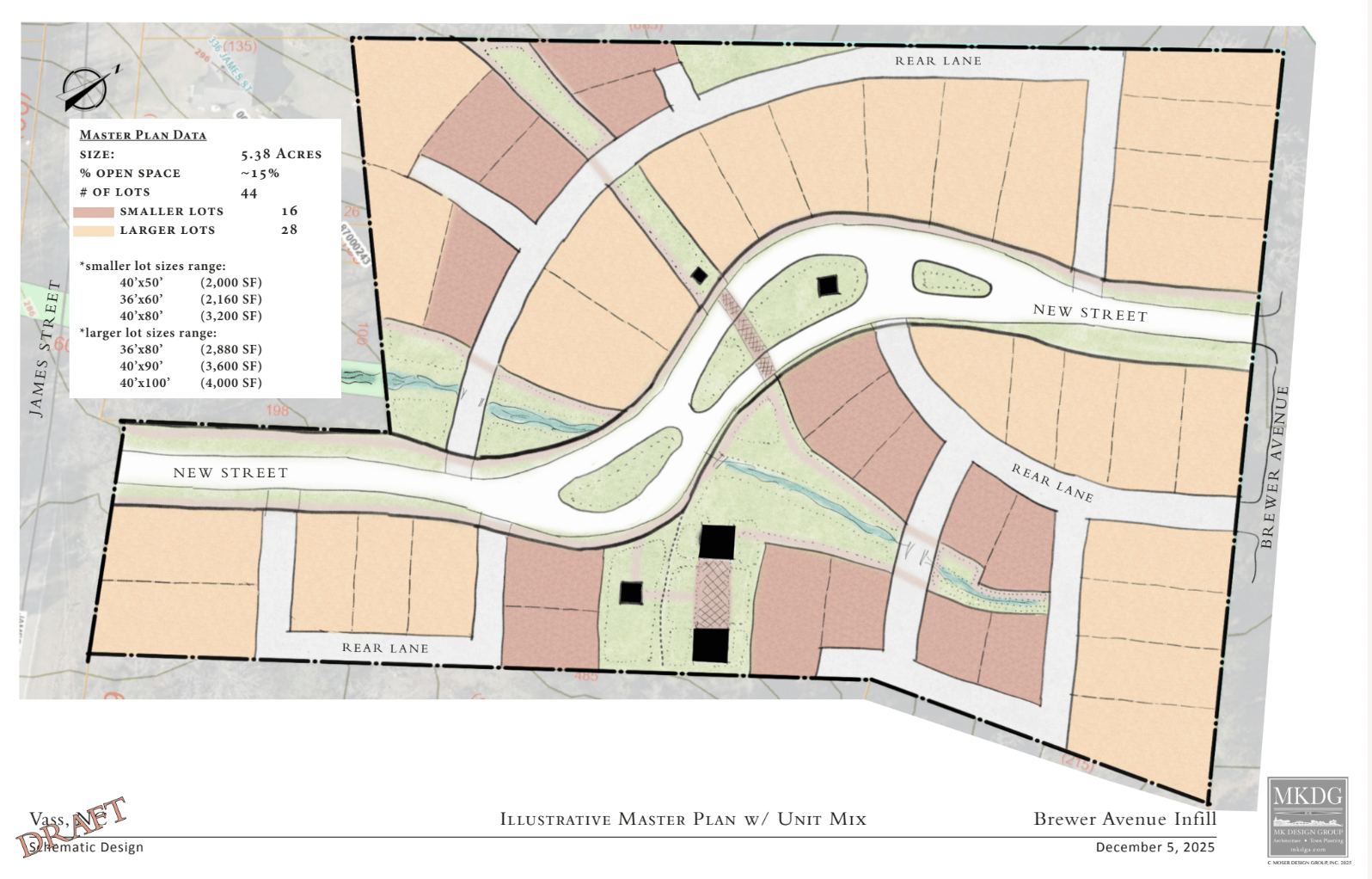Select the tan Larger Lots legend swatch

point(94,231)
